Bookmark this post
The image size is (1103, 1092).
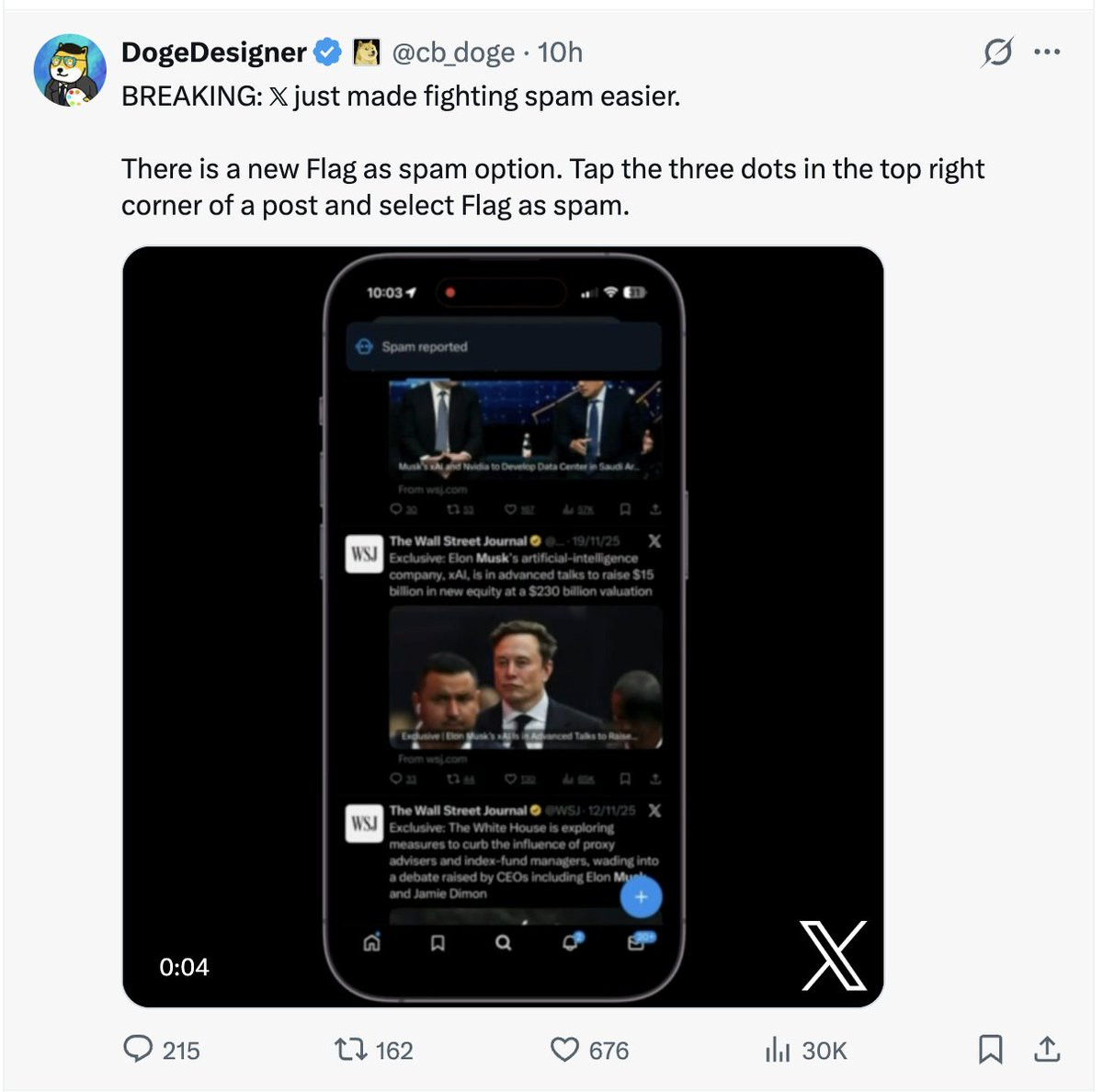pos(990,1049)
